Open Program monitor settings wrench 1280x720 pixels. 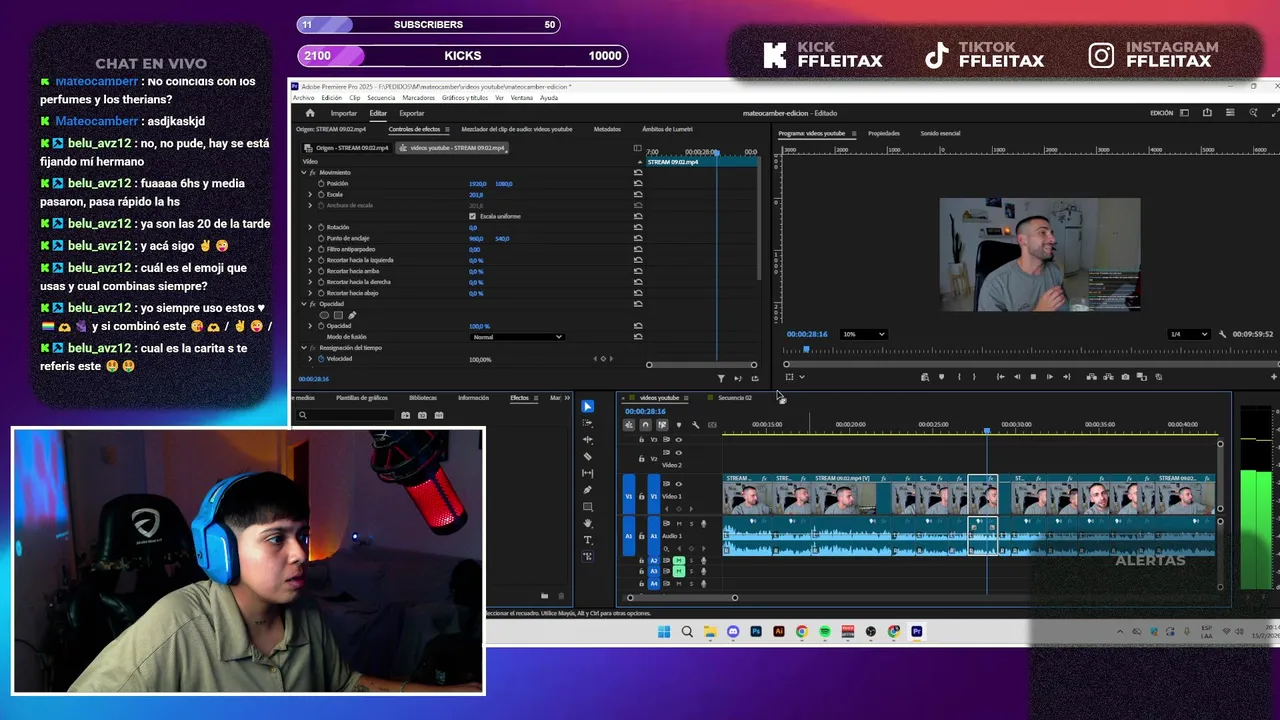pyautogui.click(x=1222, y=334)
